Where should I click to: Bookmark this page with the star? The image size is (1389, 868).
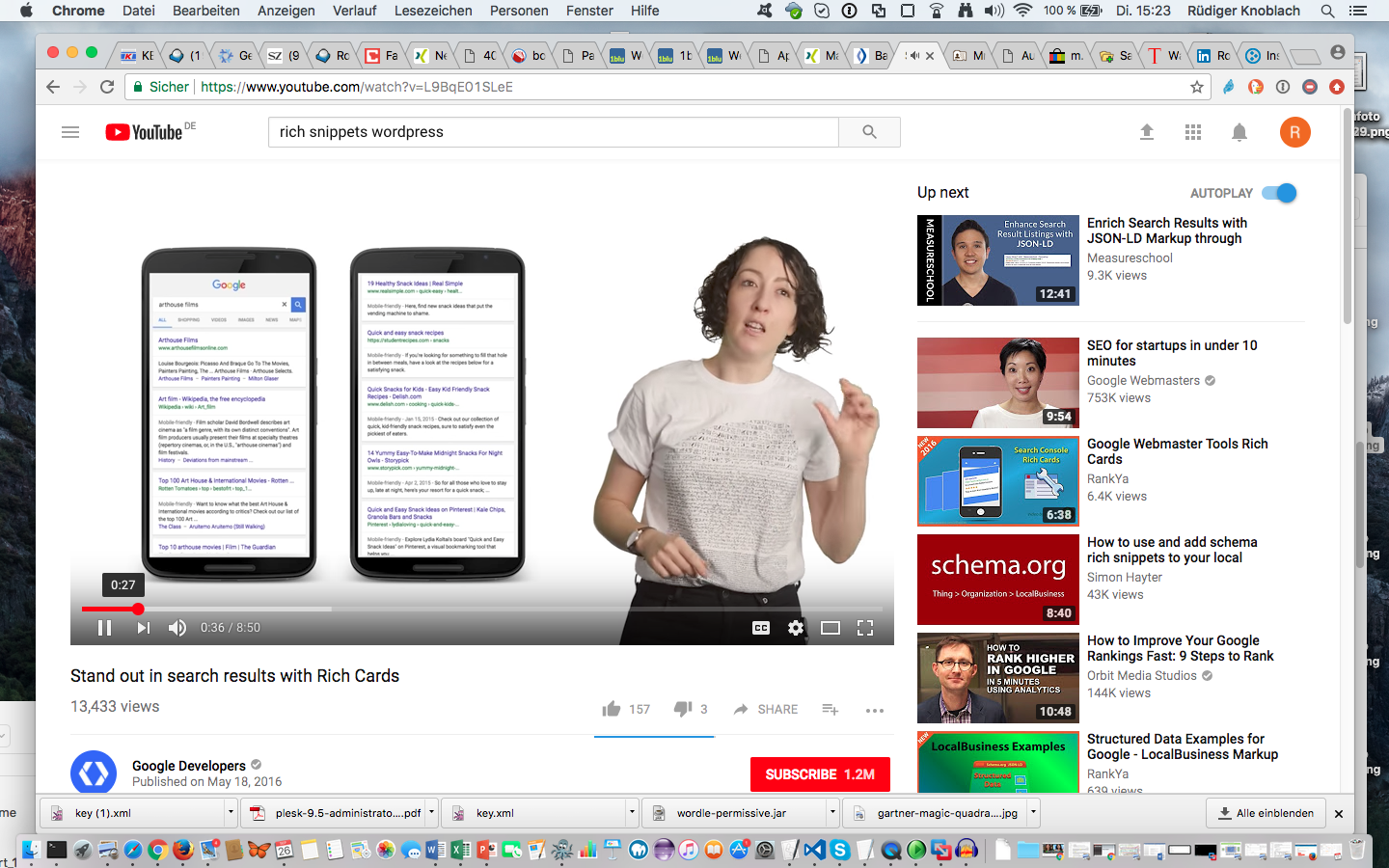point(1197,87)
